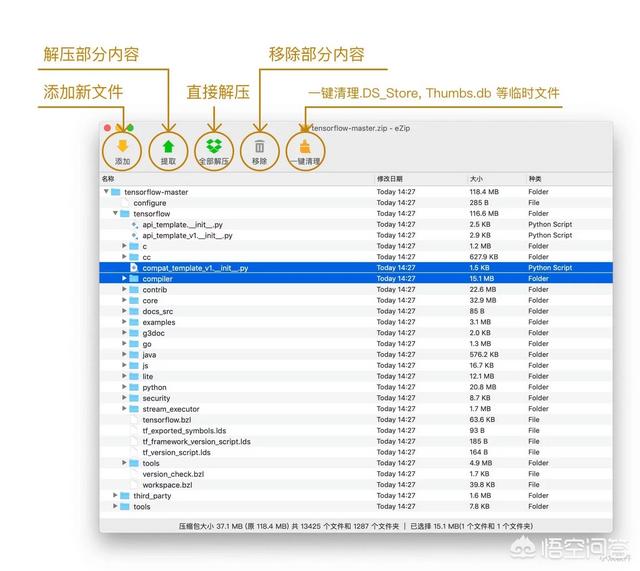Click the third_party folder name
Viewport: 640px width, 571px height.
pyautogui.click(x=152, y=496)
